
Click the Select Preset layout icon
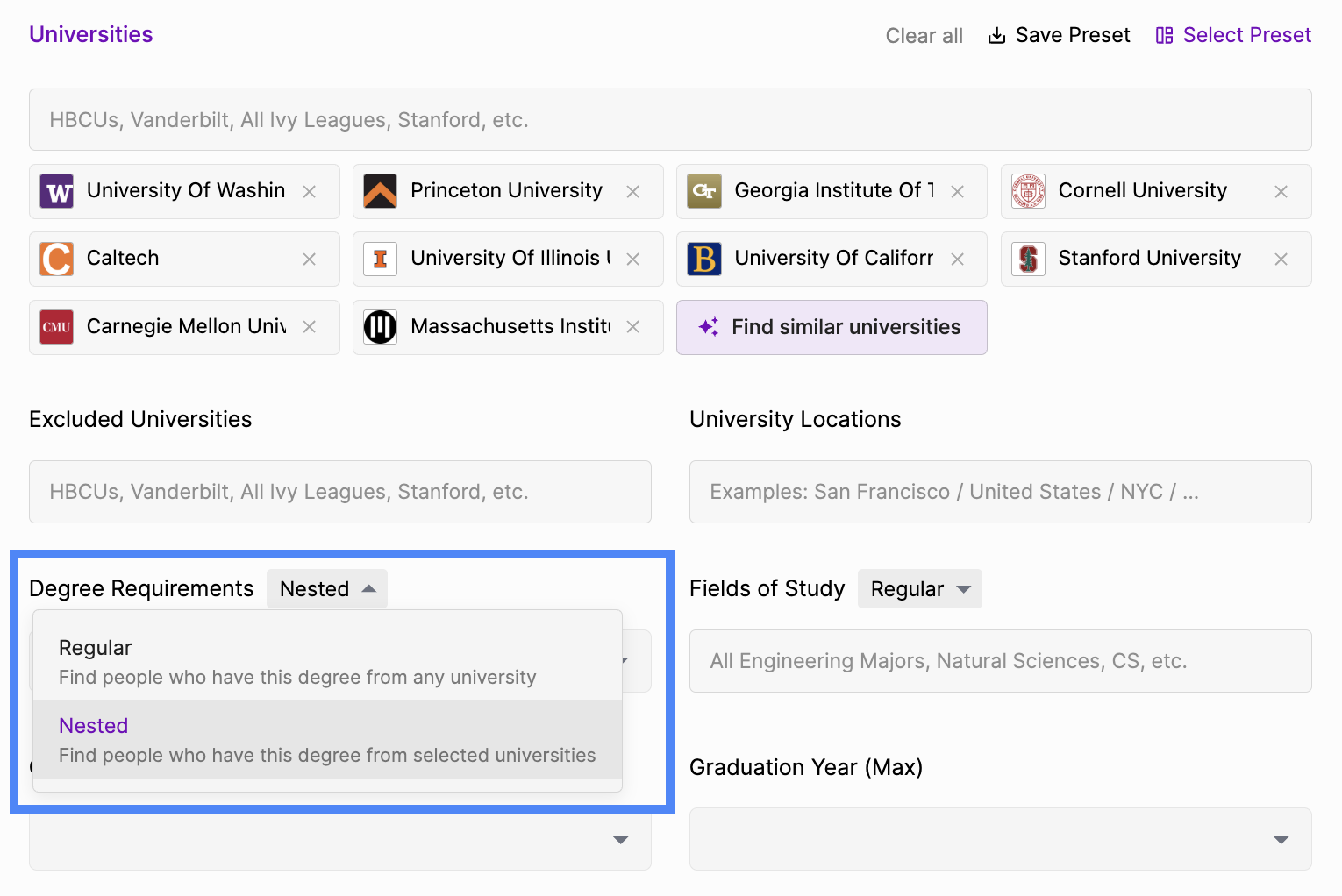(1164, 35)
